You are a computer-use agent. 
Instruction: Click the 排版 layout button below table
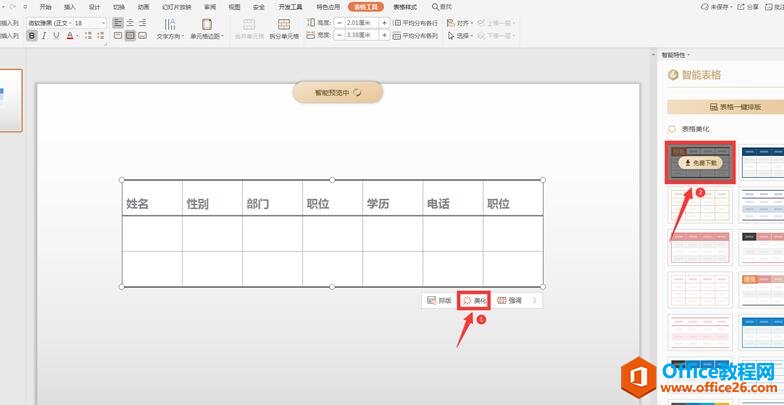coord(440,300)
